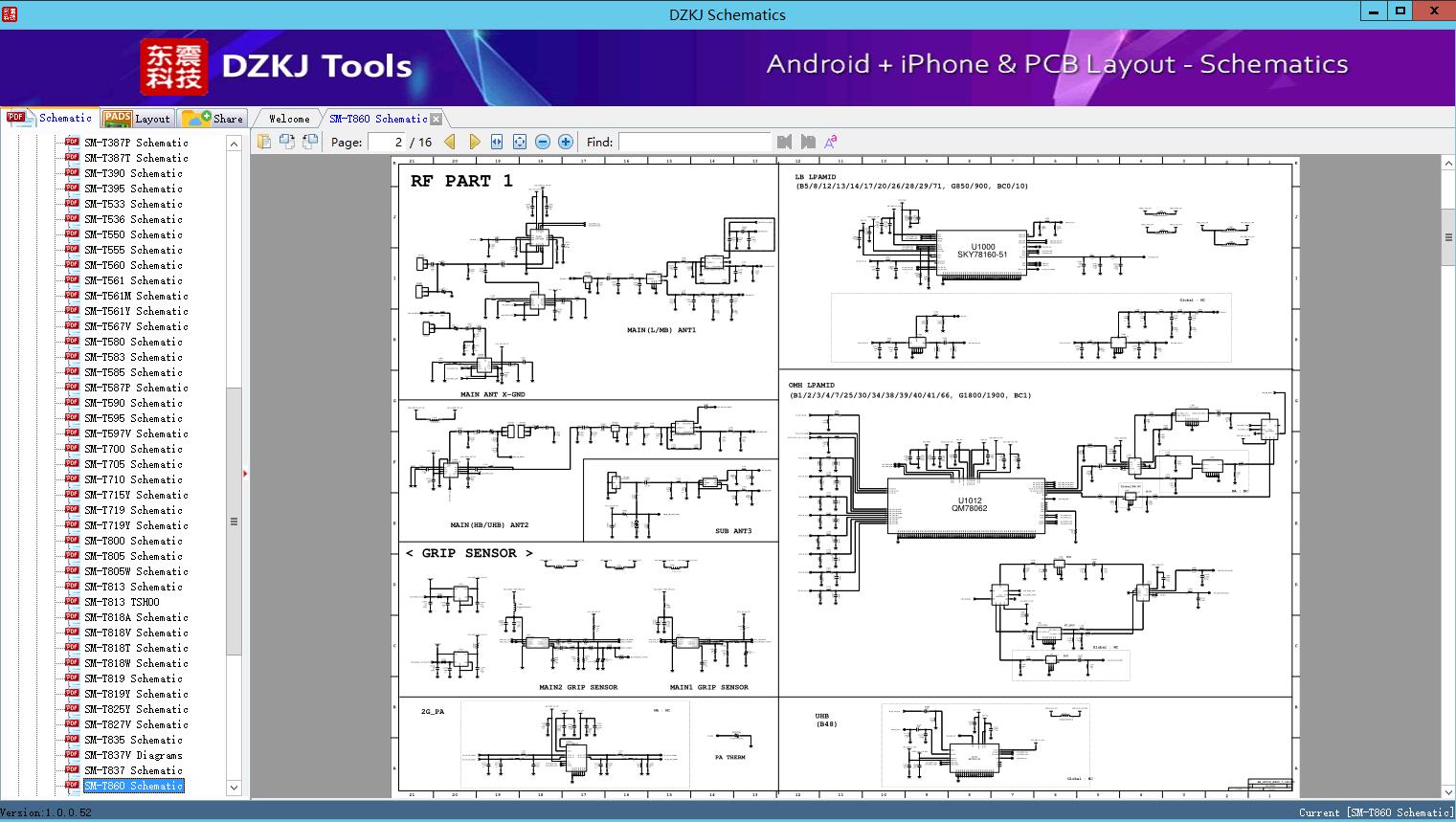Click the PDF icon beside SM-T533 Schematic
This screenshot has width=1456, height=822.
coord(72,204)
